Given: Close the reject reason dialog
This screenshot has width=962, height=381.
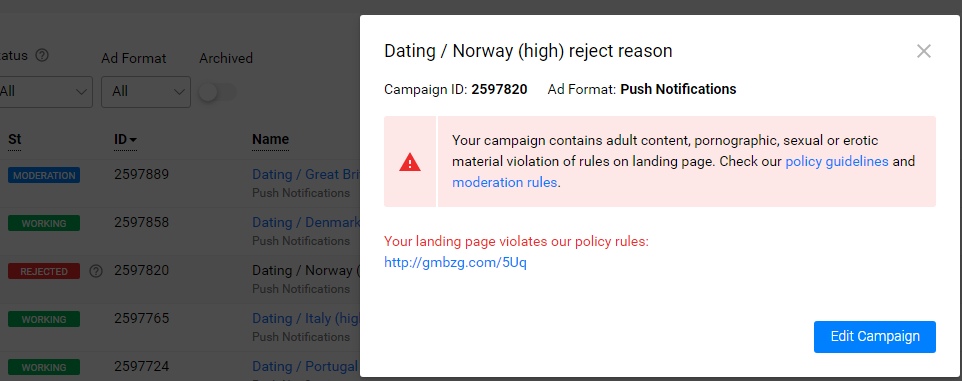Looking at the screenshot, I should tap(923, 51).
